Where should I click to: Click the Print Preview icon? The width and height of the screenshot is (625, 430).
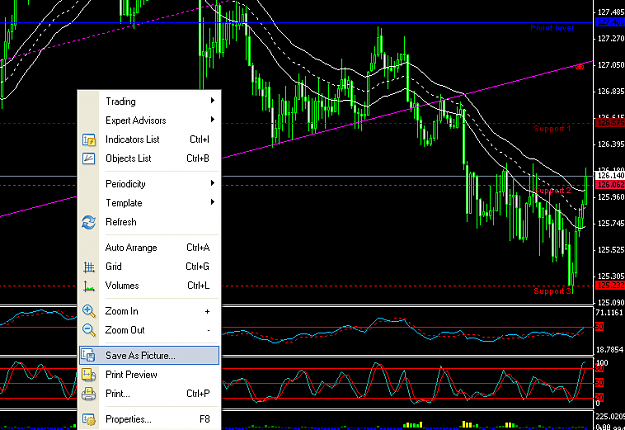point(88,375)
